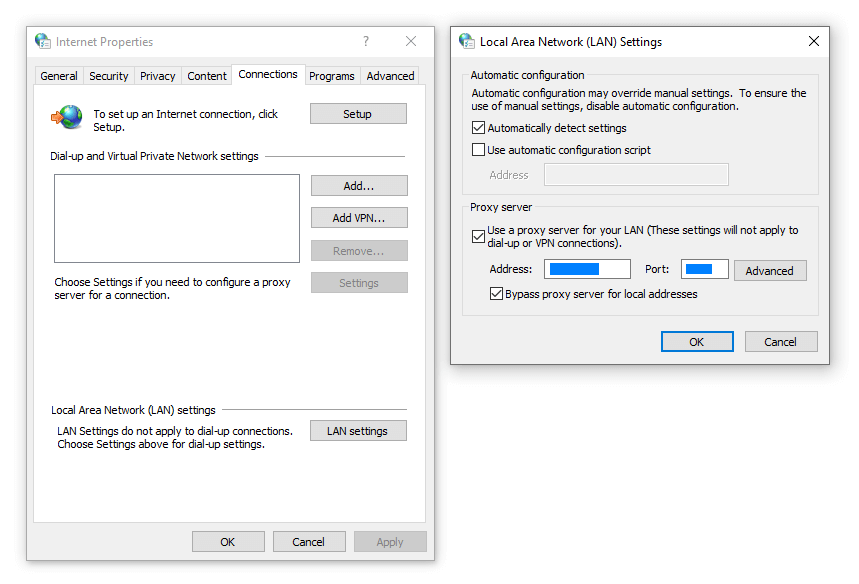Switch to the Security tab

pyautogui.click(x=108, y=76)
